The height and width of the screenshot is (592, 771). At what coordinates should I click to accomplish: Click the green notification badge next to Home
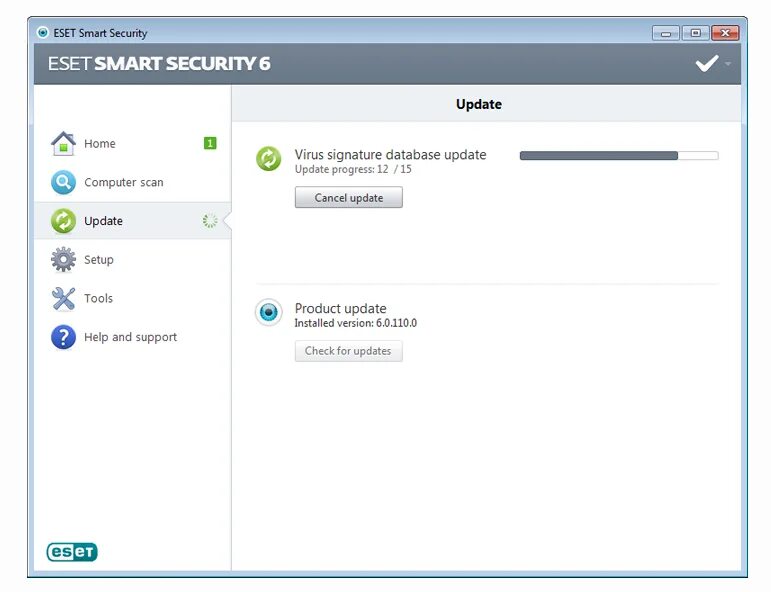pos(210,143)
